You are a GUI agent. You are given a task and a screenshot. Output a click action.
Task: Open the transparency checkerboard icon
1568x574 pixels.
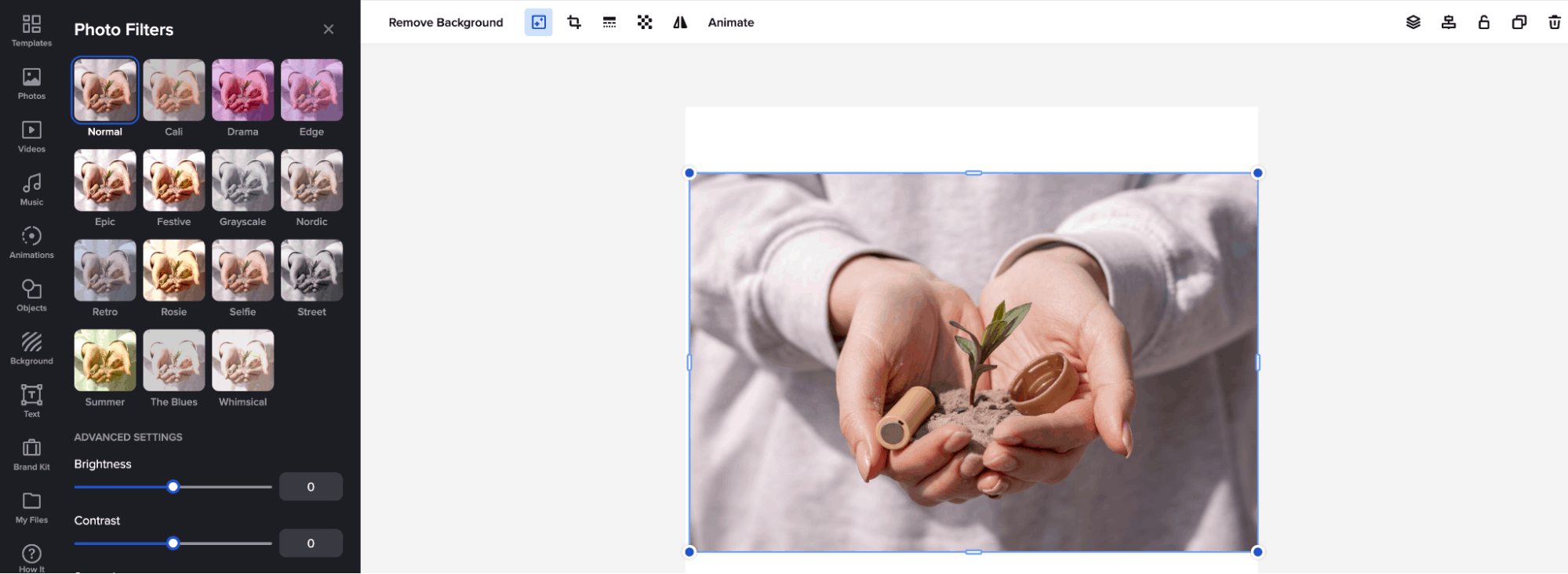[645, 23]
